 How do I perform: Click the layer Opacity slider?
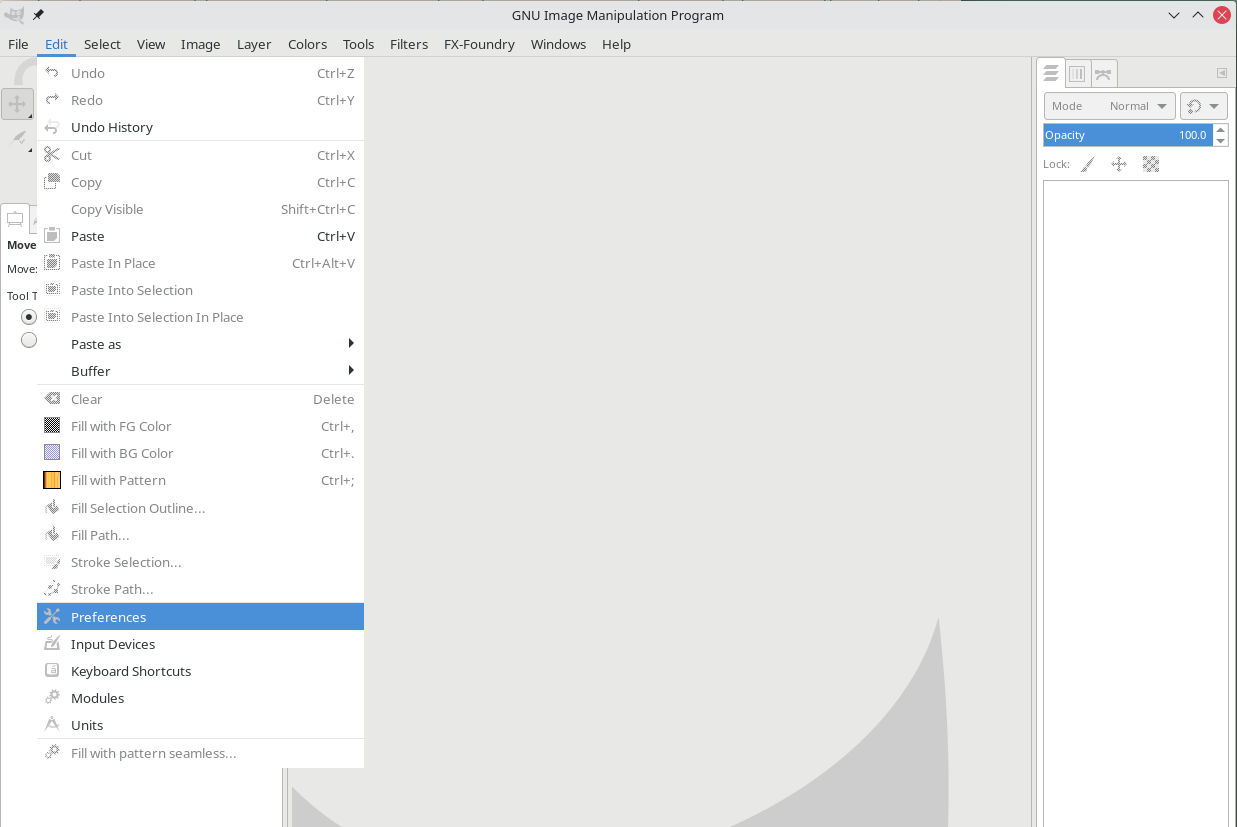click(x=1128, y=135)
